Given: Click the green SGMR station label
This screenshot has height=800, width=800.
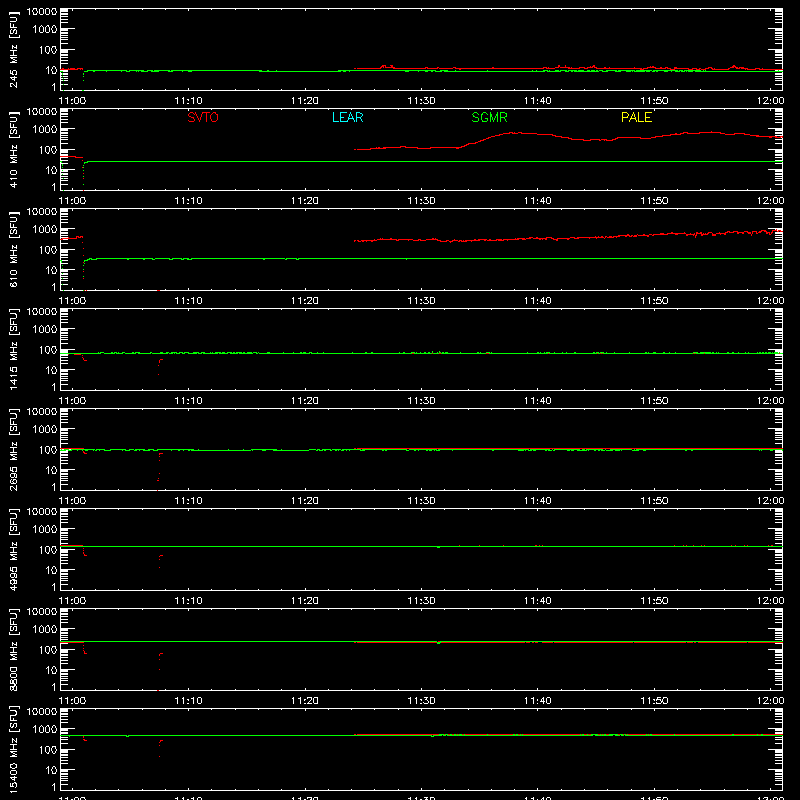Looking at the screenshot, I should [x=489, y=117].
